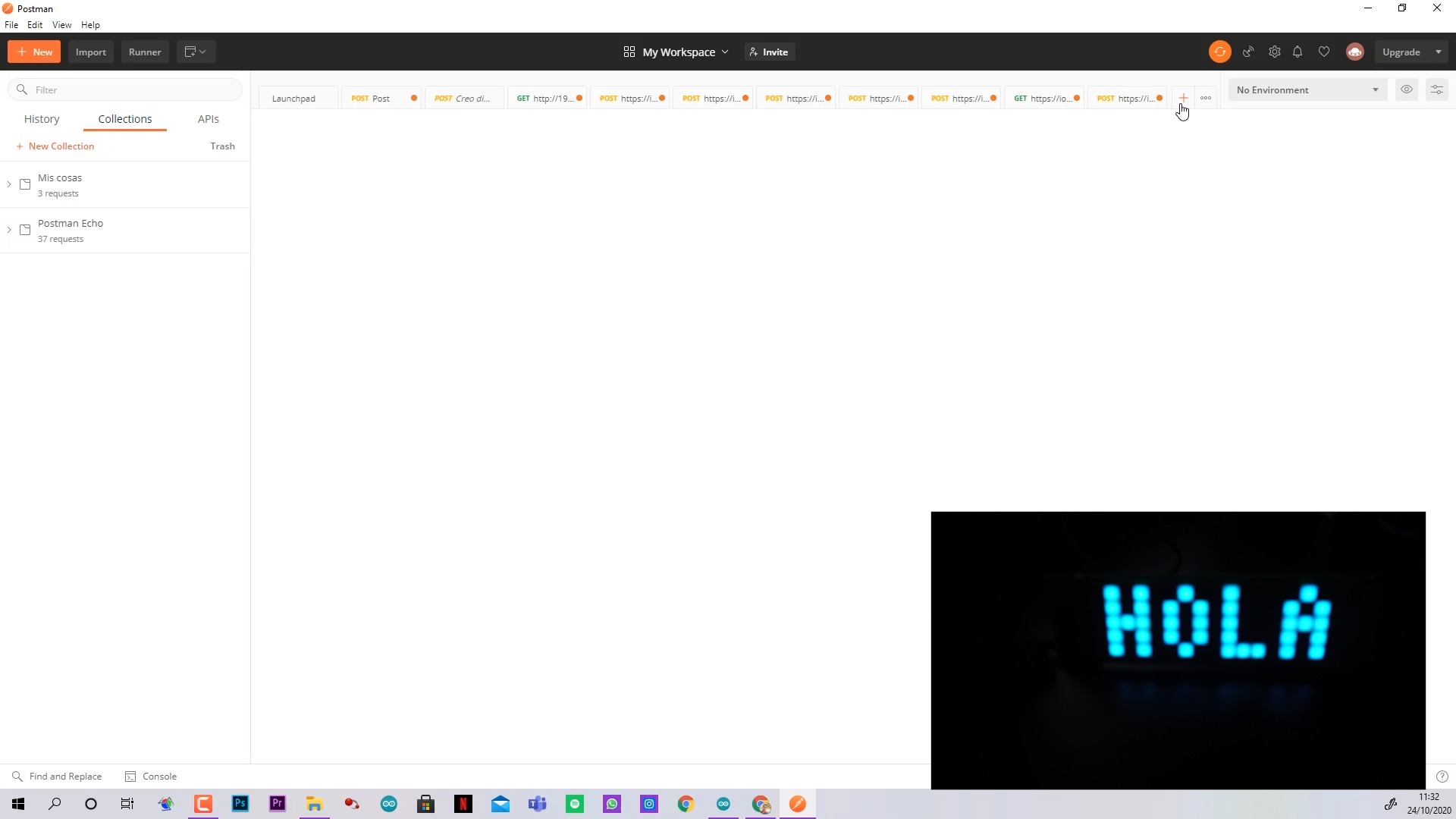Viewport: 1456px width, 819px height.
Task: Switch to the APIs tab
Action: tap(209, 119)
